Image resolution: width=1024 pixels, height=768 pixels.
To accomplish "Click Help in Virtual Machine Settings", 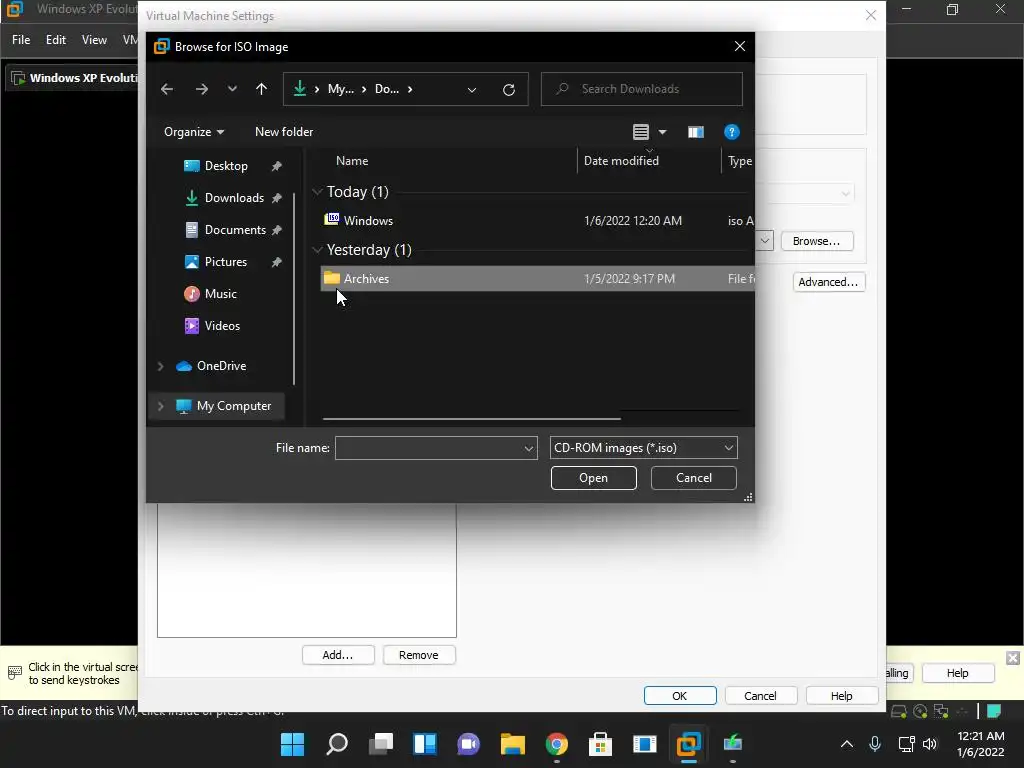I will coord(841,696).
